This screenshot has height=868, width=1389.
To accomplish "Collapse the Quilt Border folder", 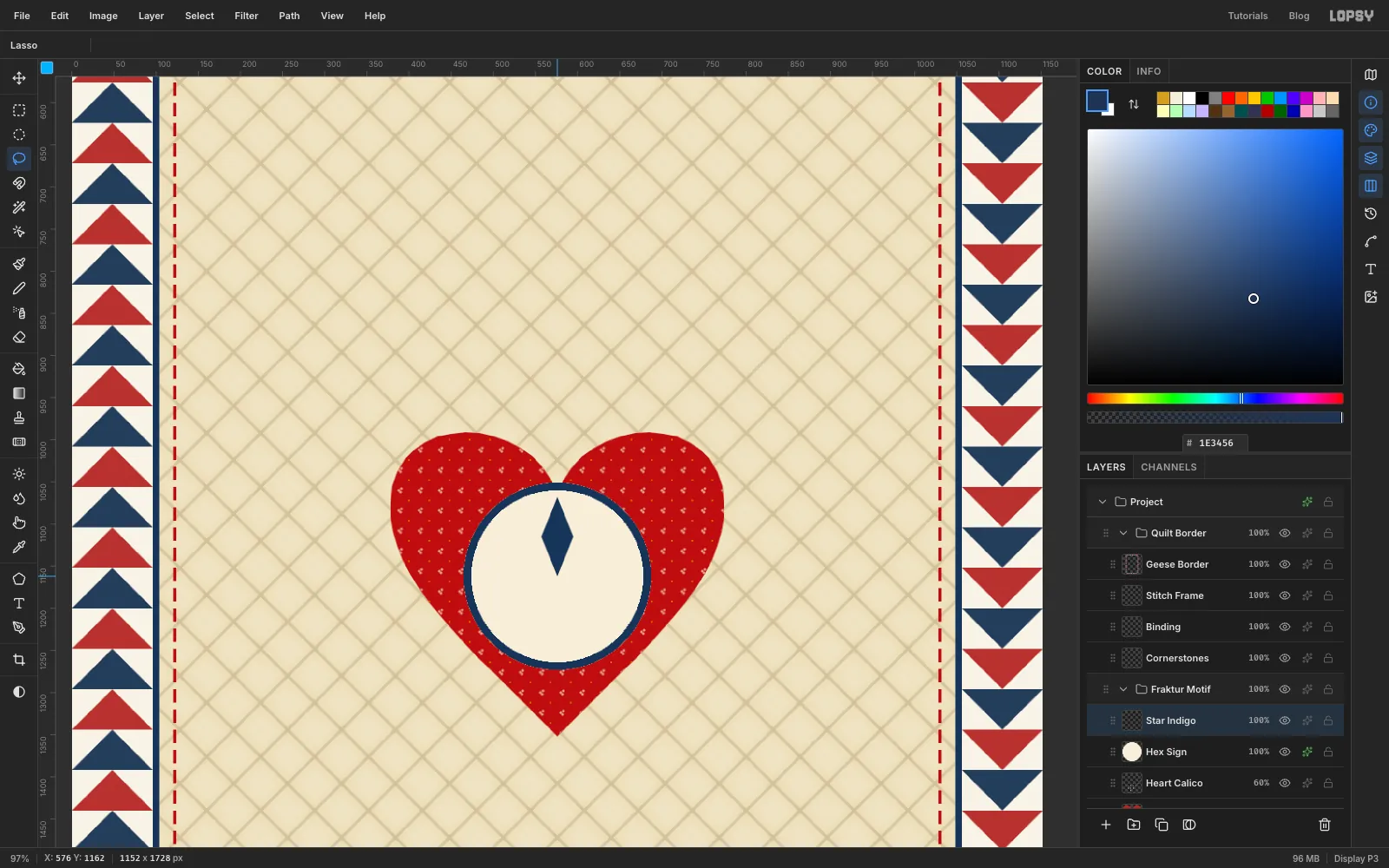I will pos(1123,533).
